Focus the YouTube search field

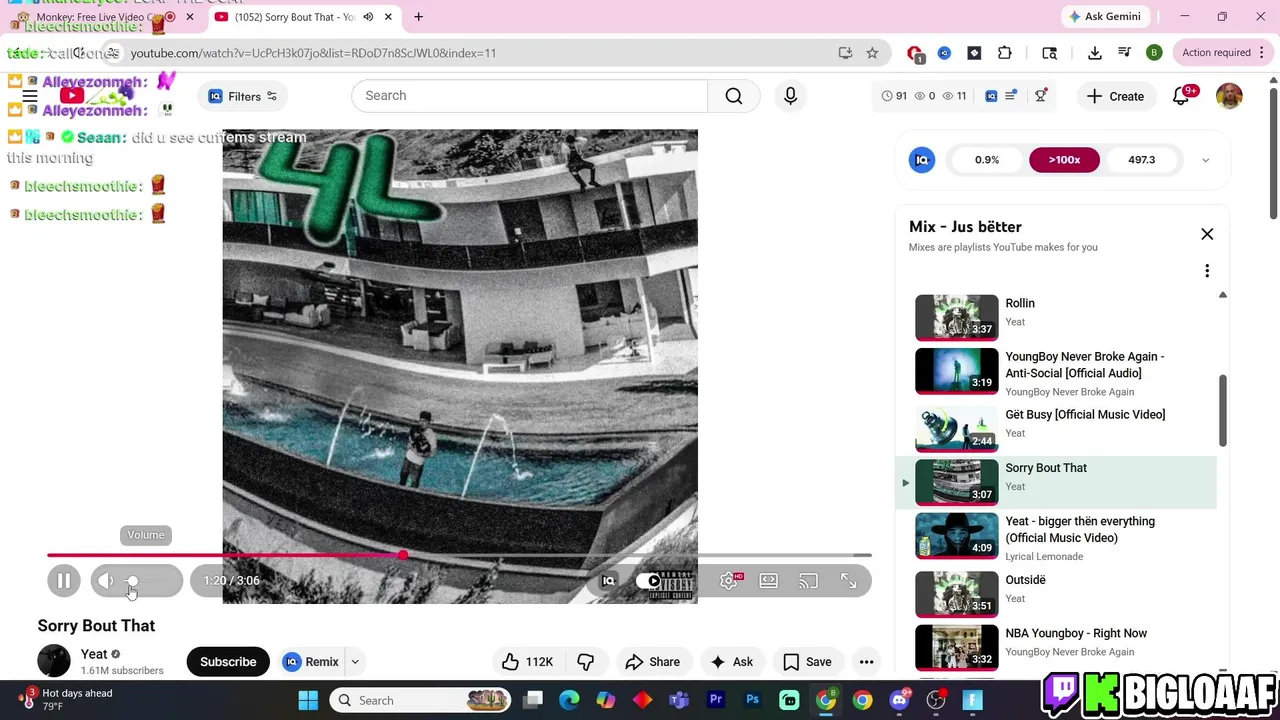(x=530, y=96)
